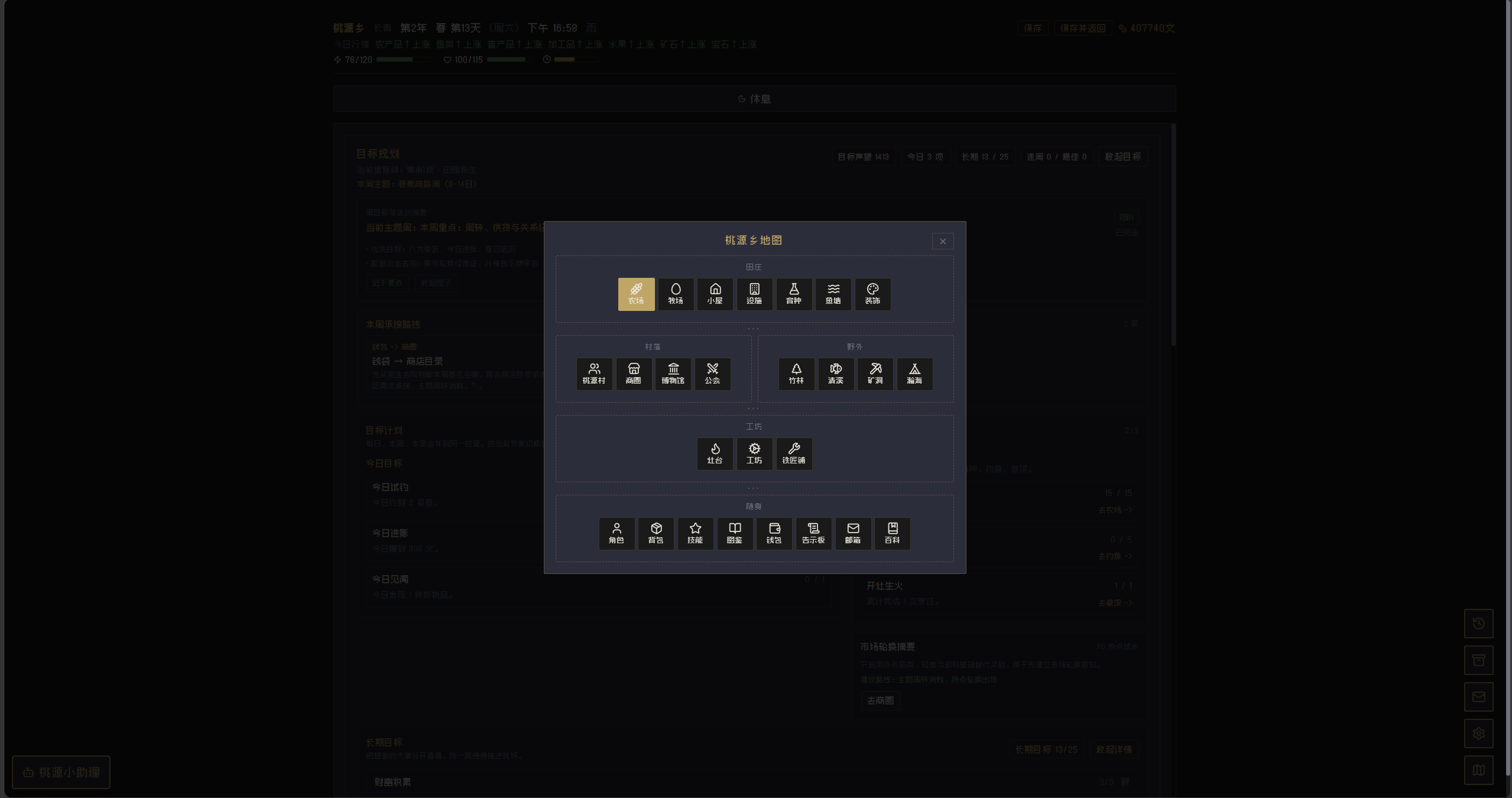The image size is (1512, 798).
Task: Open the 牧场 ranch location
Action: (676, 294)
